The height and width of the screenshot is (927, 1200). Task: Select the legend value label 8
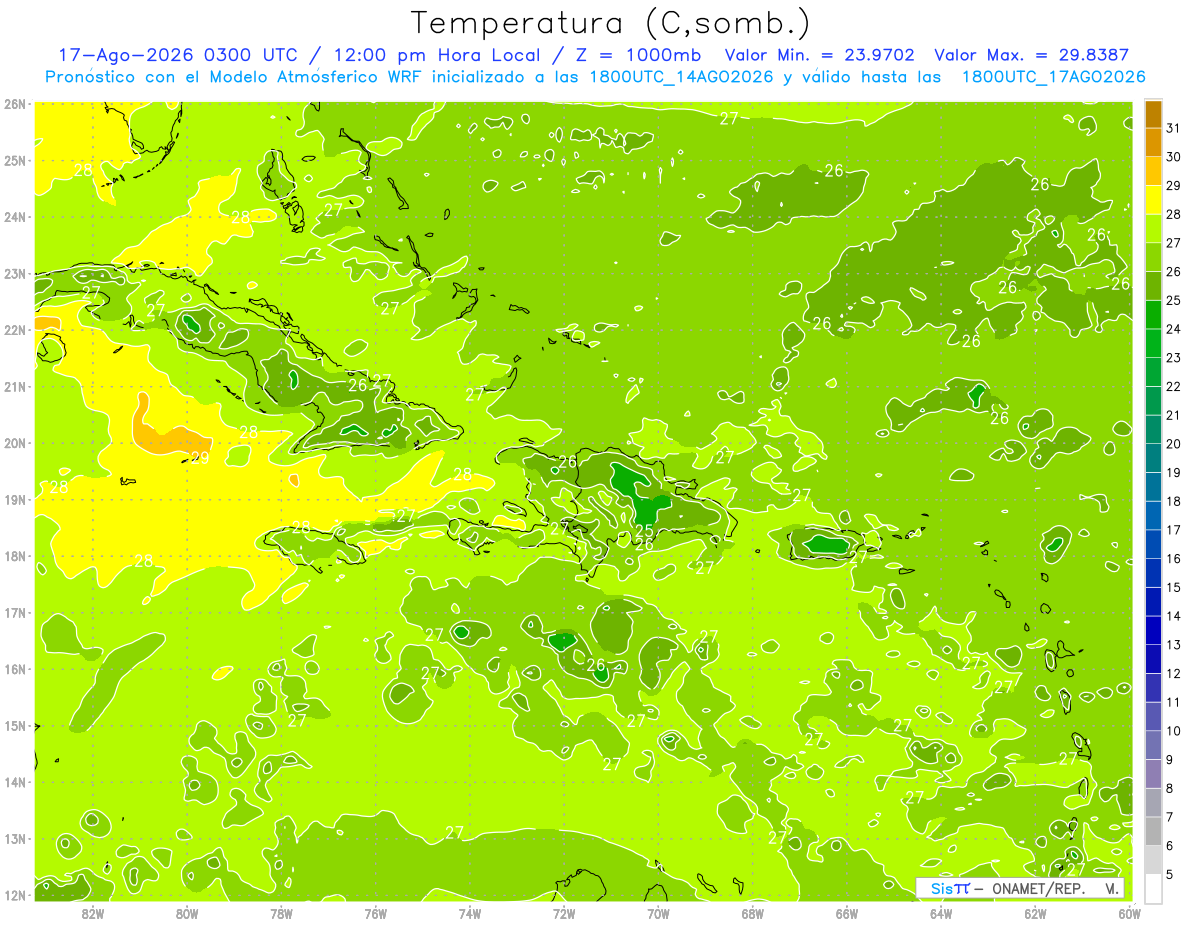click(x=1170, y=789)
